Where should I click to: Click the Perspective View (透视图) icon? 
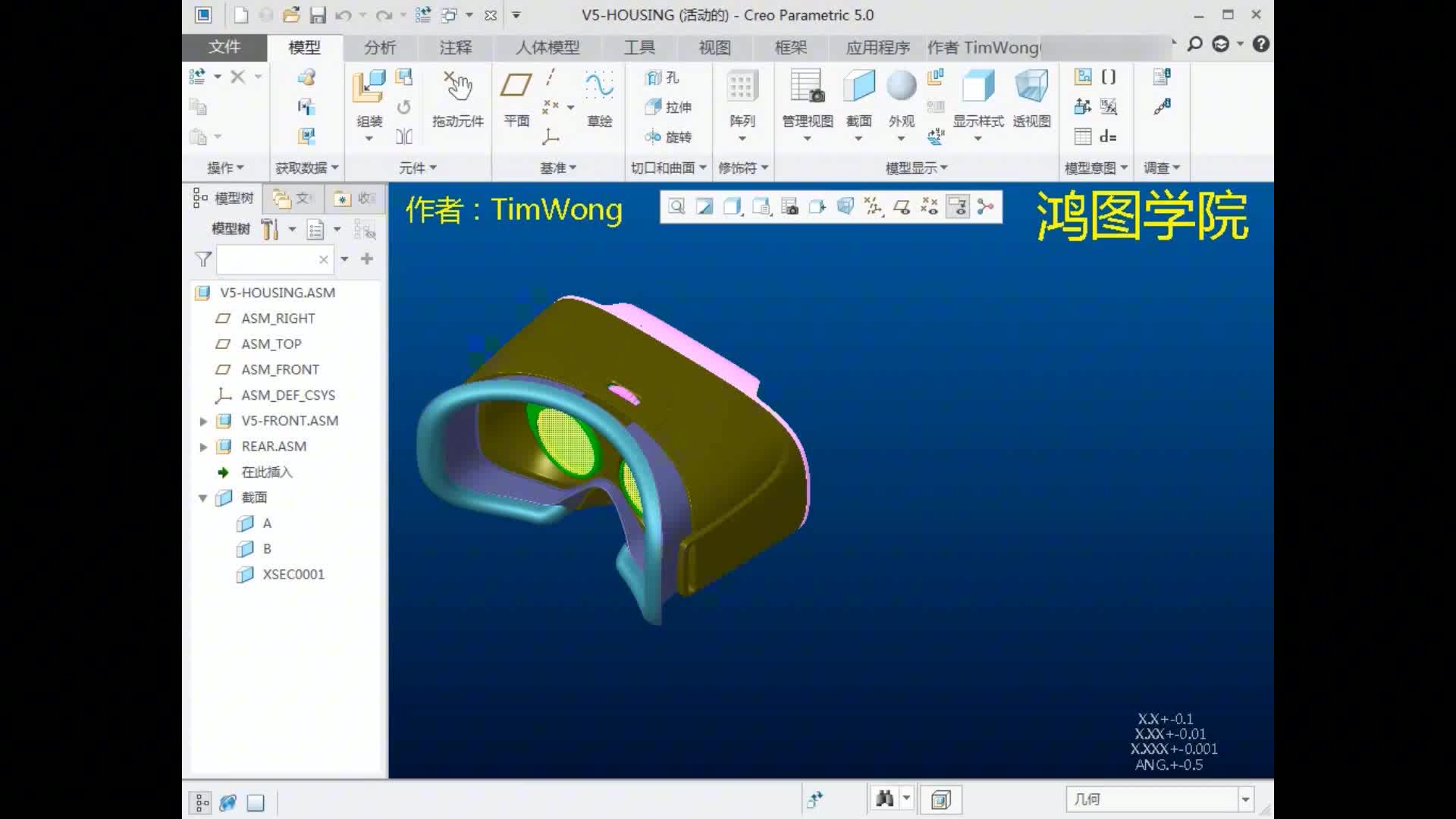(x=1031, y=99)
